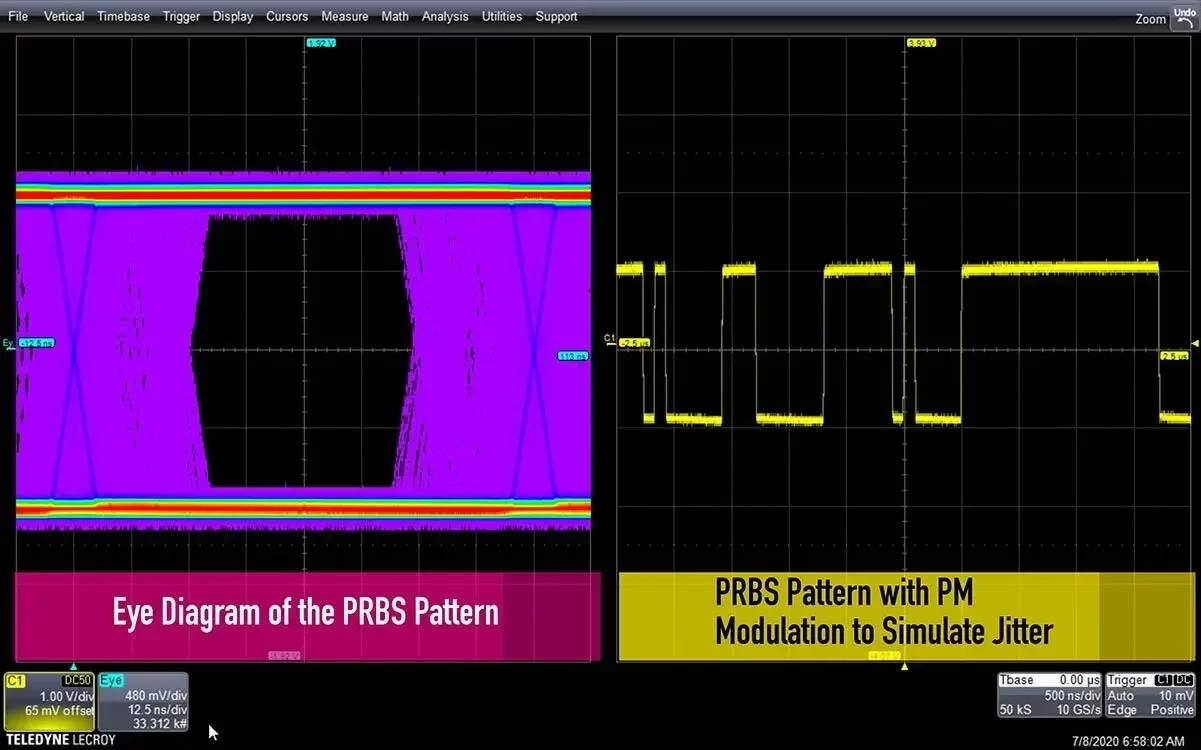
Task: Select the C1 ground level indicator on waveform grid
Action: (x=610, y=340)
